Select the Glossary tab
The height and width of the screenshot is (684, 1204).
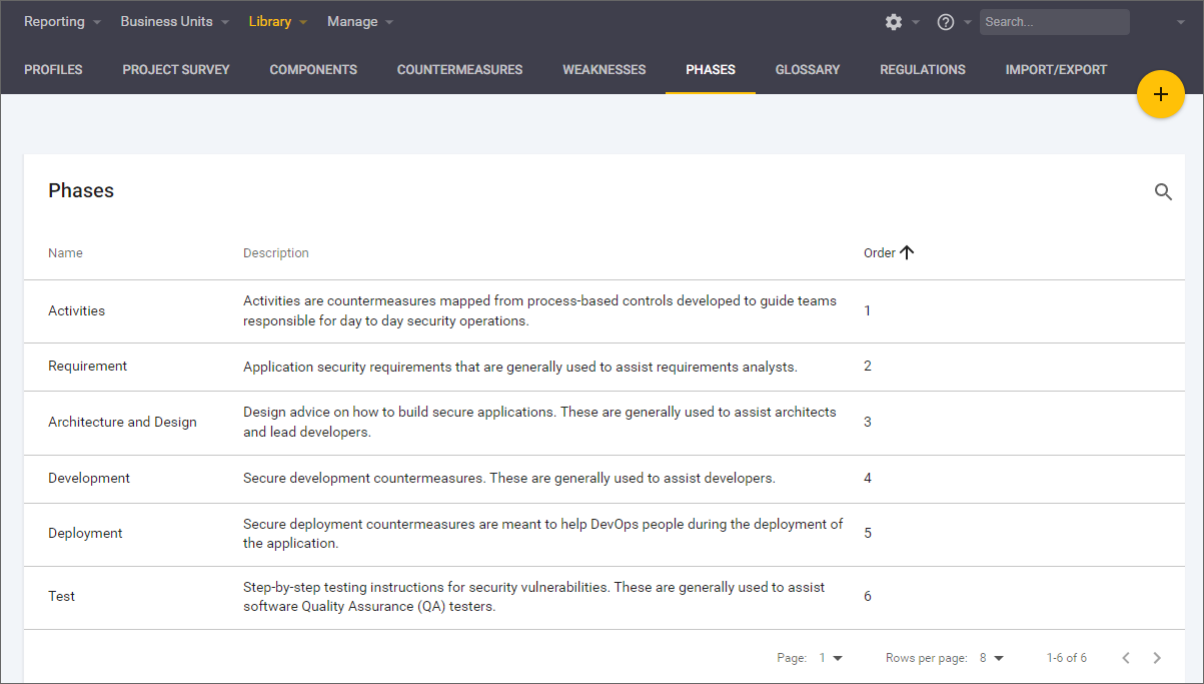pos(807,70)
